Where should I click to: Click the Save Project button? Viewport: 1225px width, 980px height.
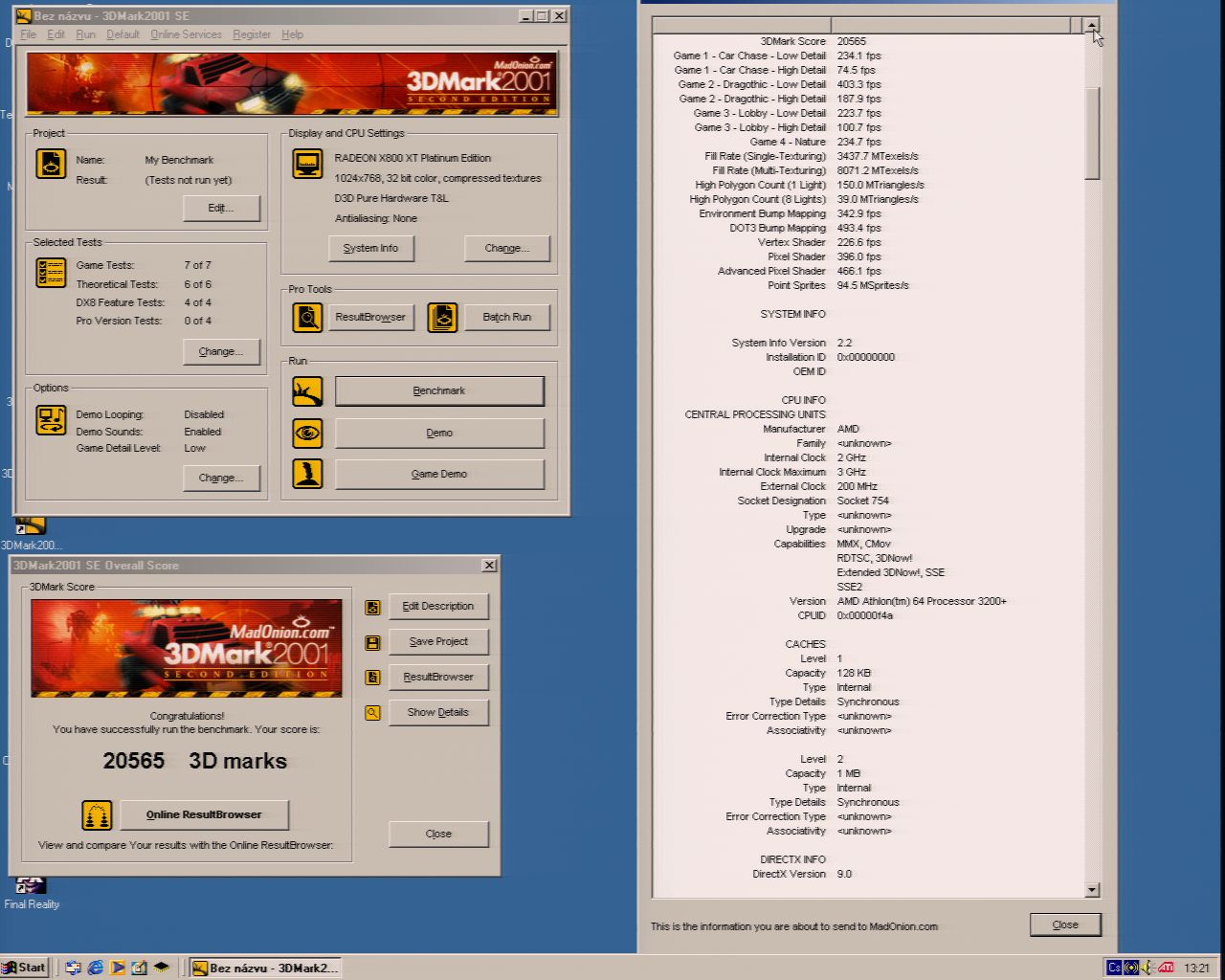(x=438, y=642)
